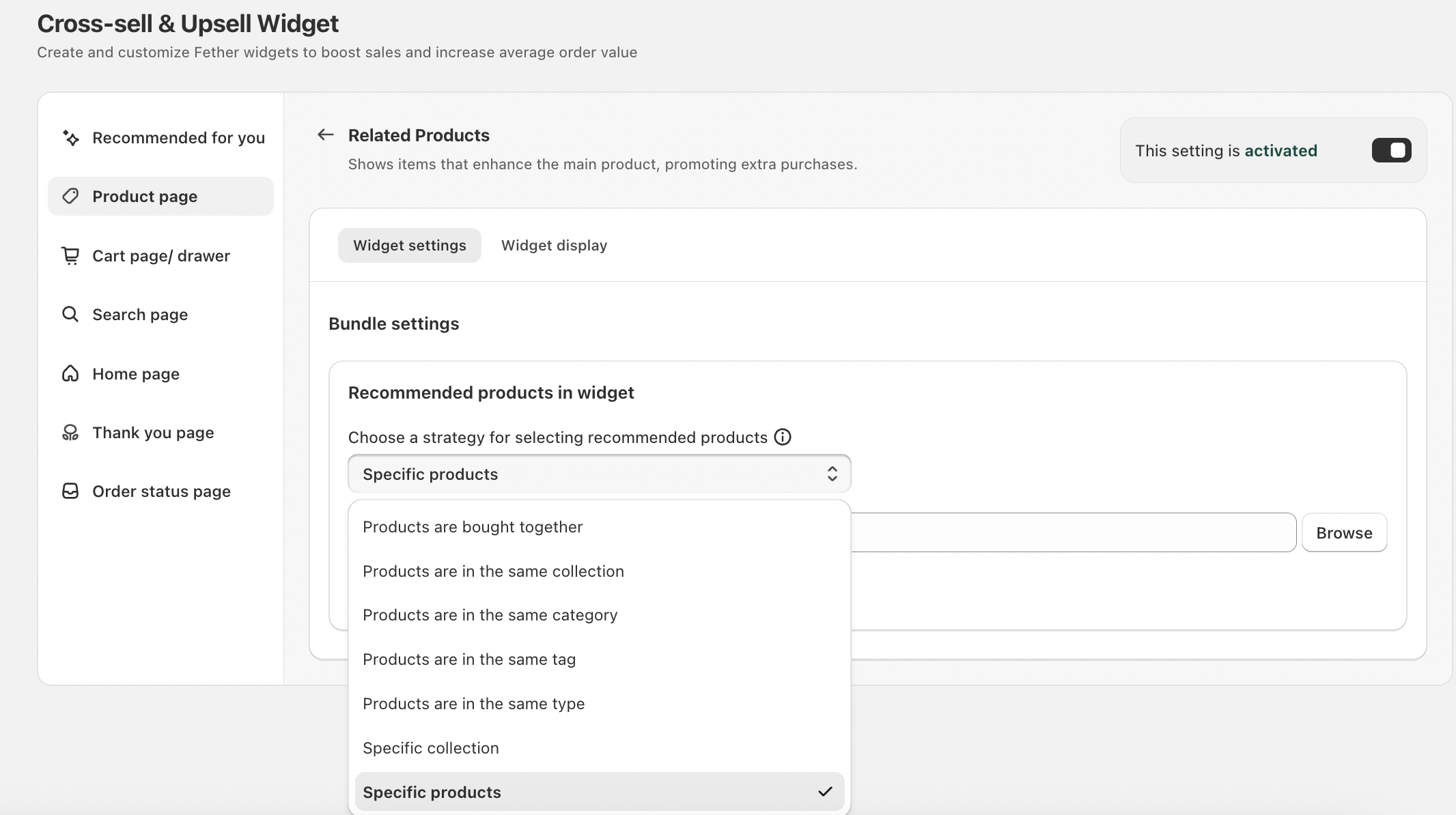Click the tag icon next to Product page
Screen dimensions: 1456x815
click(71, 197)
